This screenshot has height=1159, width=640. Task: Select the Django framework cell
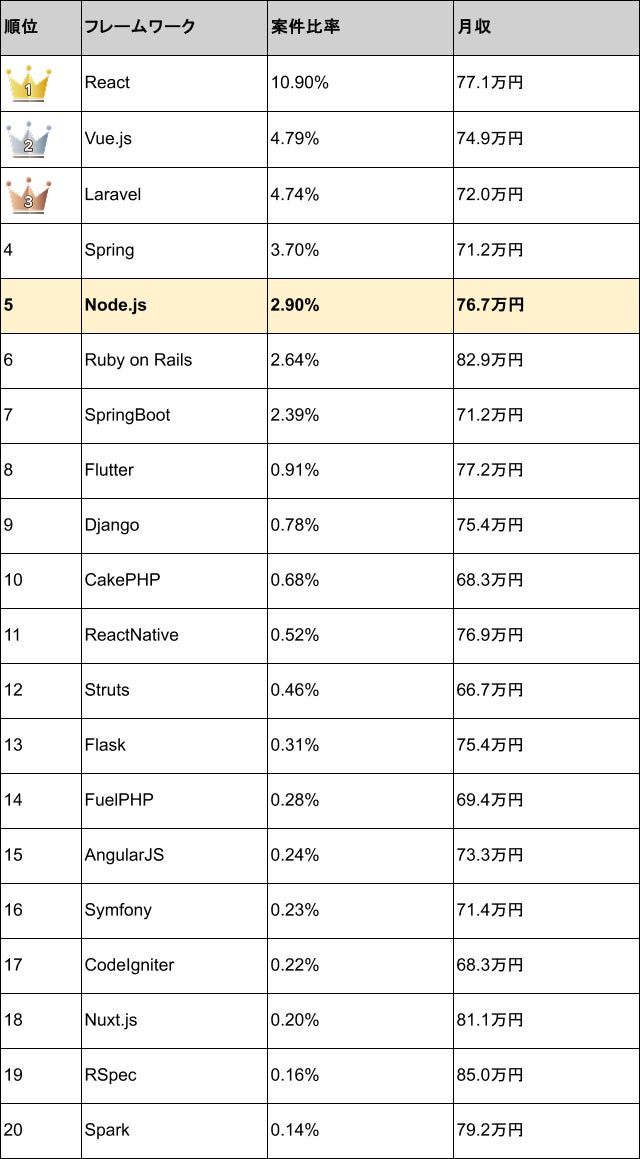tap(112, 525)
